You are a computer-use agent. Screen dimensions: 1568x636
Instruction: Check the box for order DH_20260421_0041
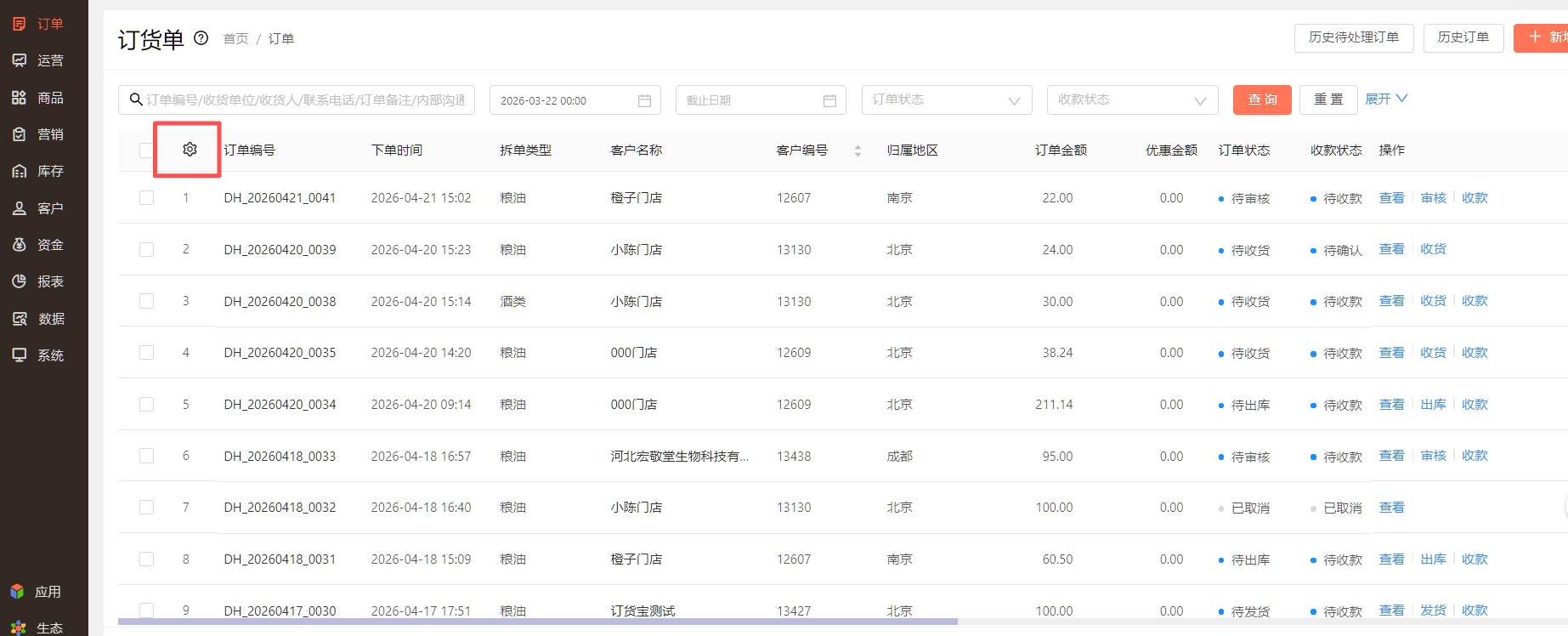click(146, 197)
